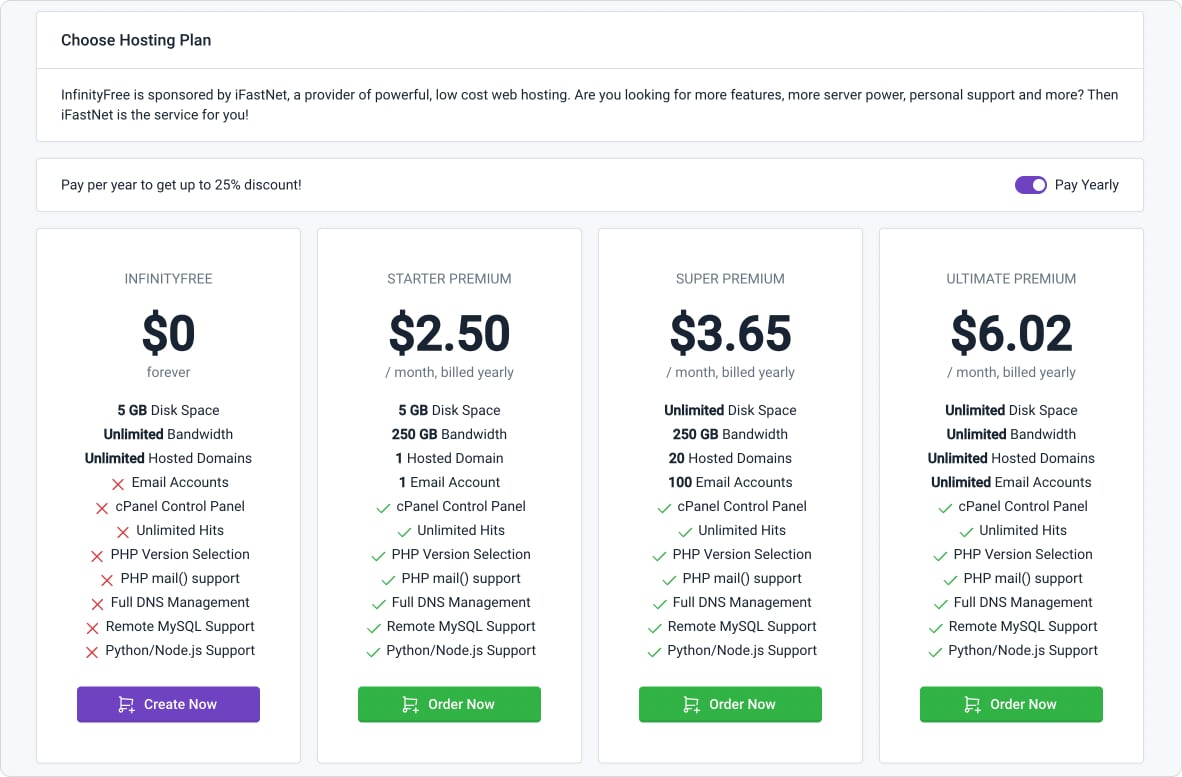Select the ULTIMATE PREMIUM plan title

pos(1011,279)
